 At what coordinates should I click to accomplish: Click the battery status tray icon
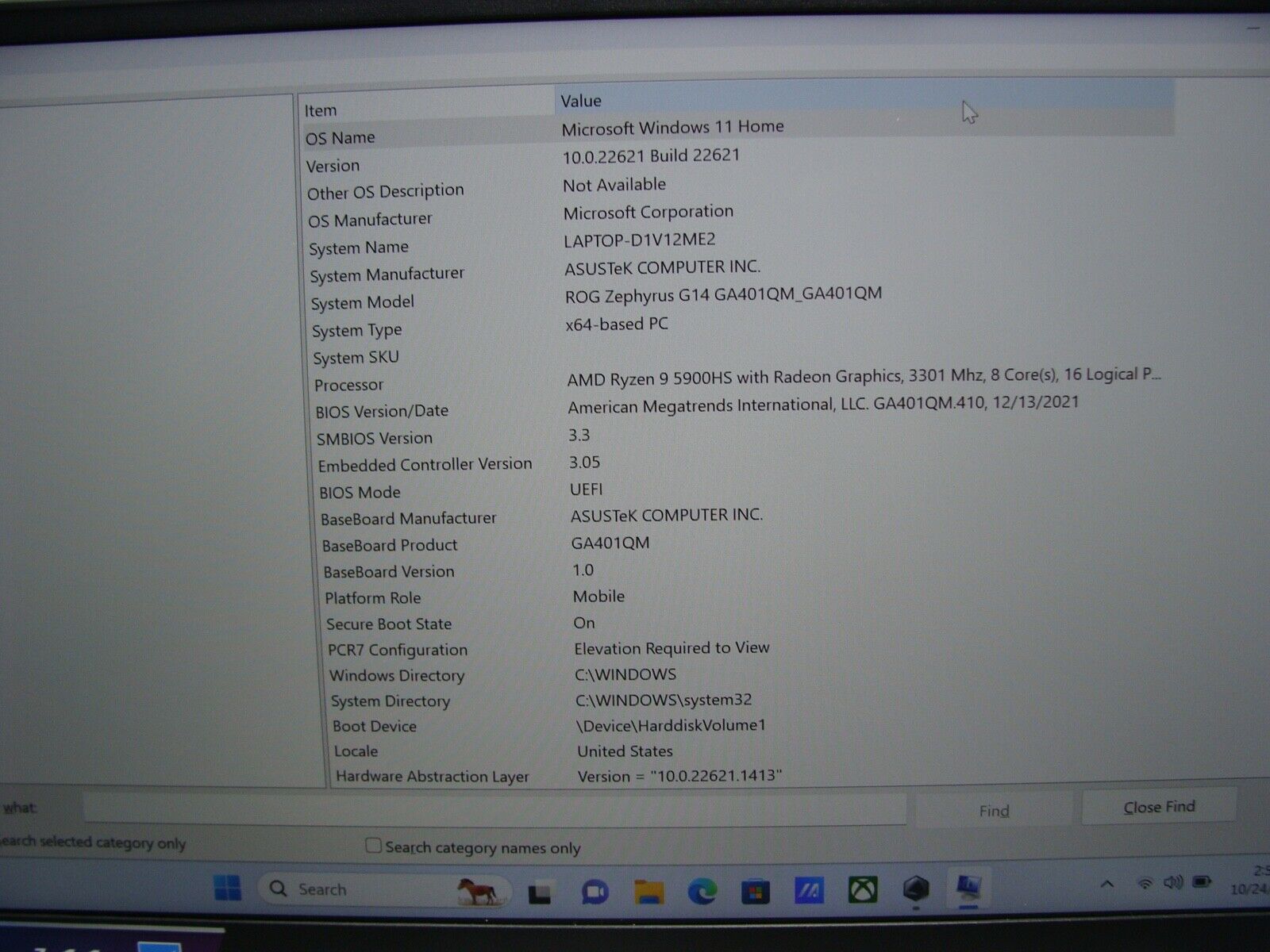click(x=1202, y=881)
